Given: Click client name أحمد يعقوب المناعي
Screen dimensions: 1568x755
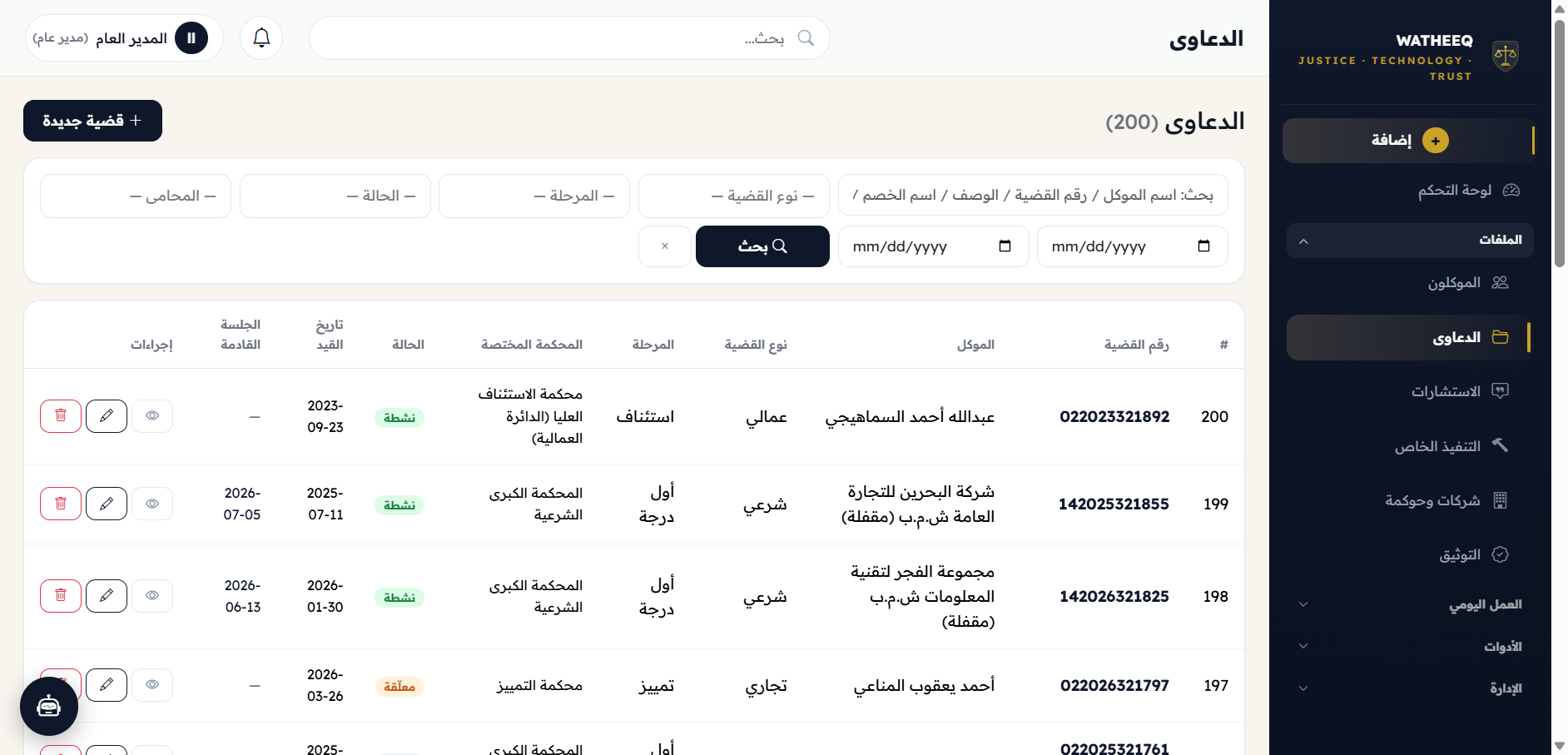Looking at the screenshot, I should (x=924, y=685).
